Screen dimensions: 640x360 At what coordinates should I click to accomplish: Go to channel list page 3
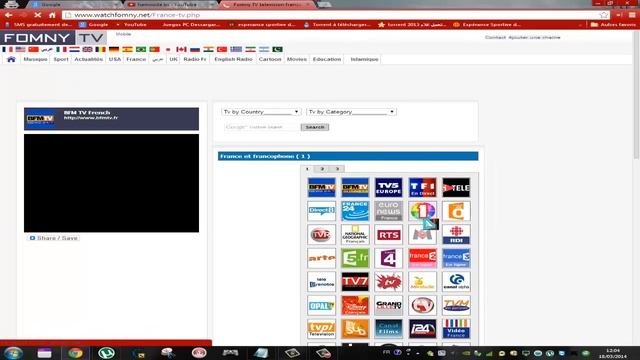click(337, 169)
